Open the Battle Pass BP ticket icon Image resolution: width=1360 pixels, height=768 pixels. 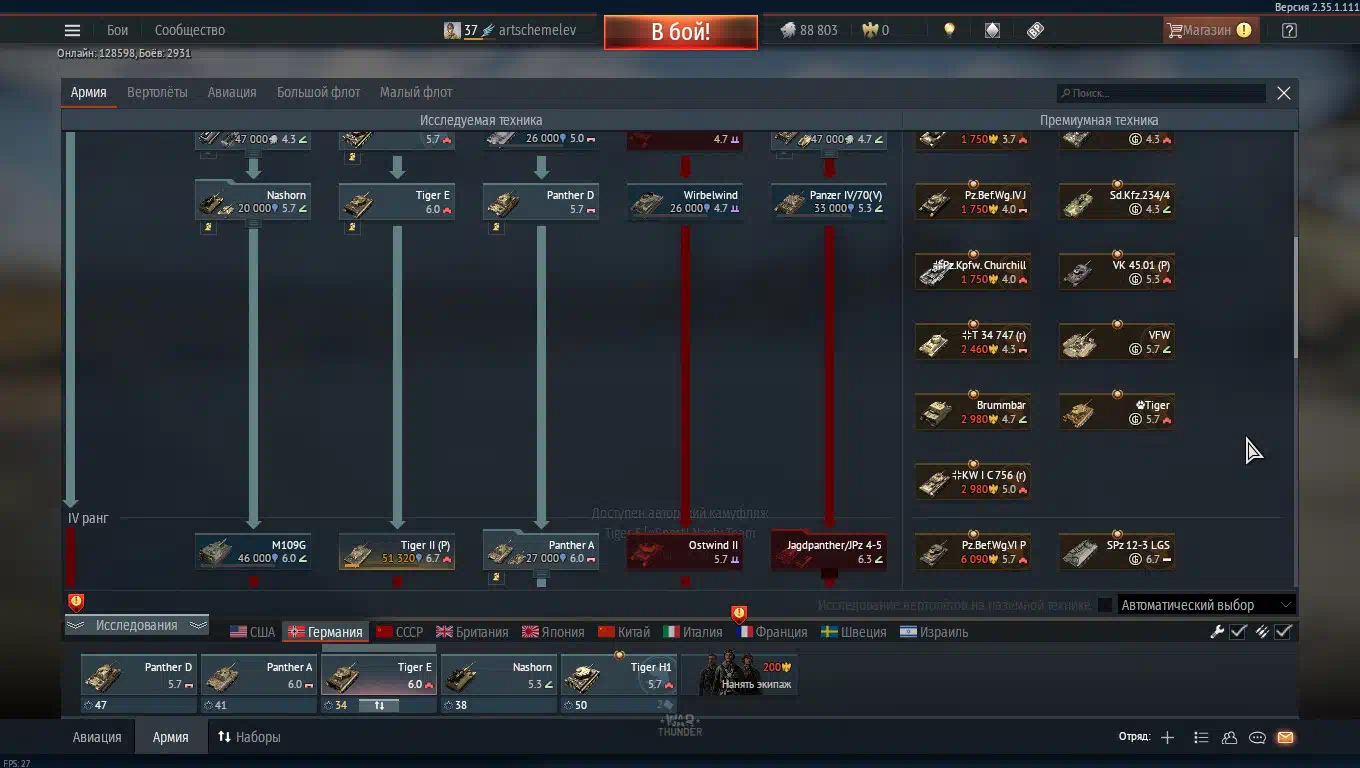click(1035, 30)
